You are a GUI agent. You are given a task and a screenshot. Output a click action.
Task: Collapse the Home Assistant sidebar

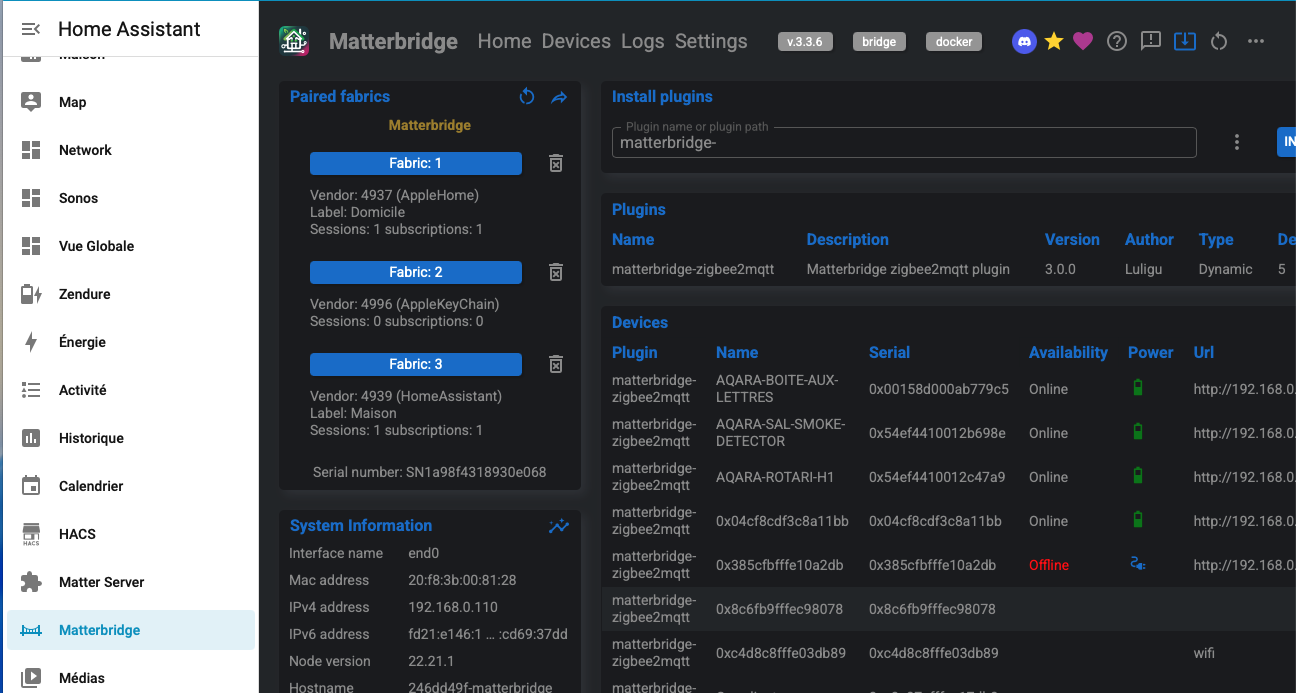[31, 29]
